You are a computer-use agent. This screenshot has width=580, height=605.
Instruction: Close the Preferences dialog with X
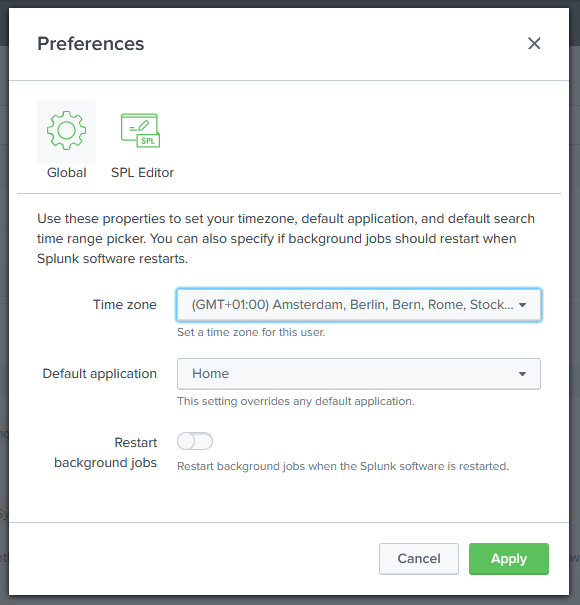coord(534,44)
